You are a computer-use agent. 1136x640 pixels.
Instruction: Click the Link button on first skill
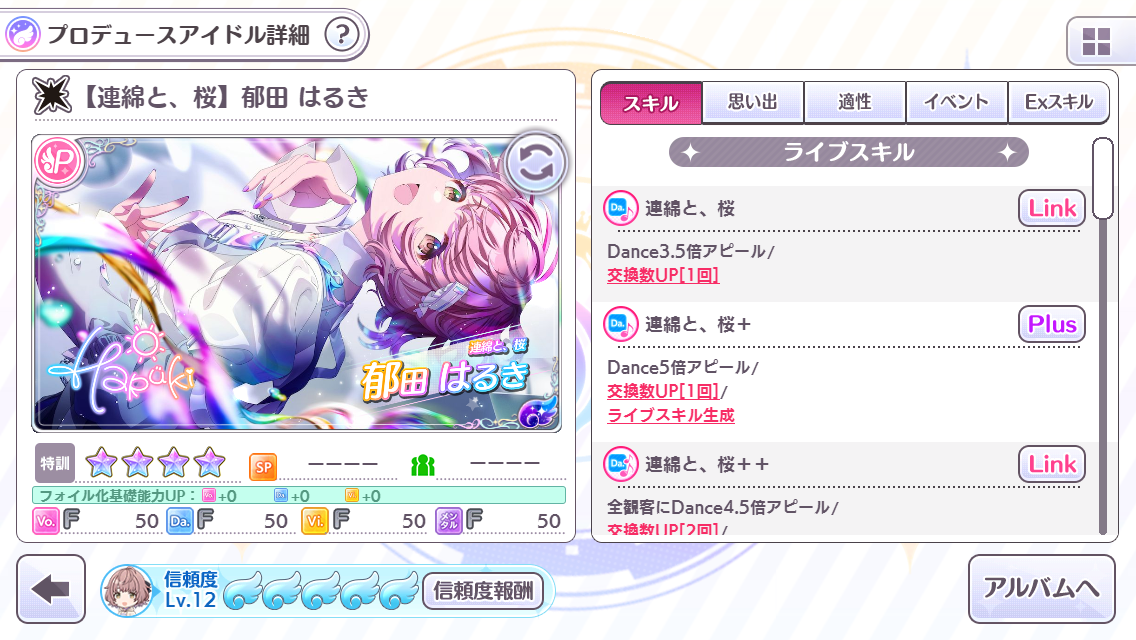(x=1052, y=209)
